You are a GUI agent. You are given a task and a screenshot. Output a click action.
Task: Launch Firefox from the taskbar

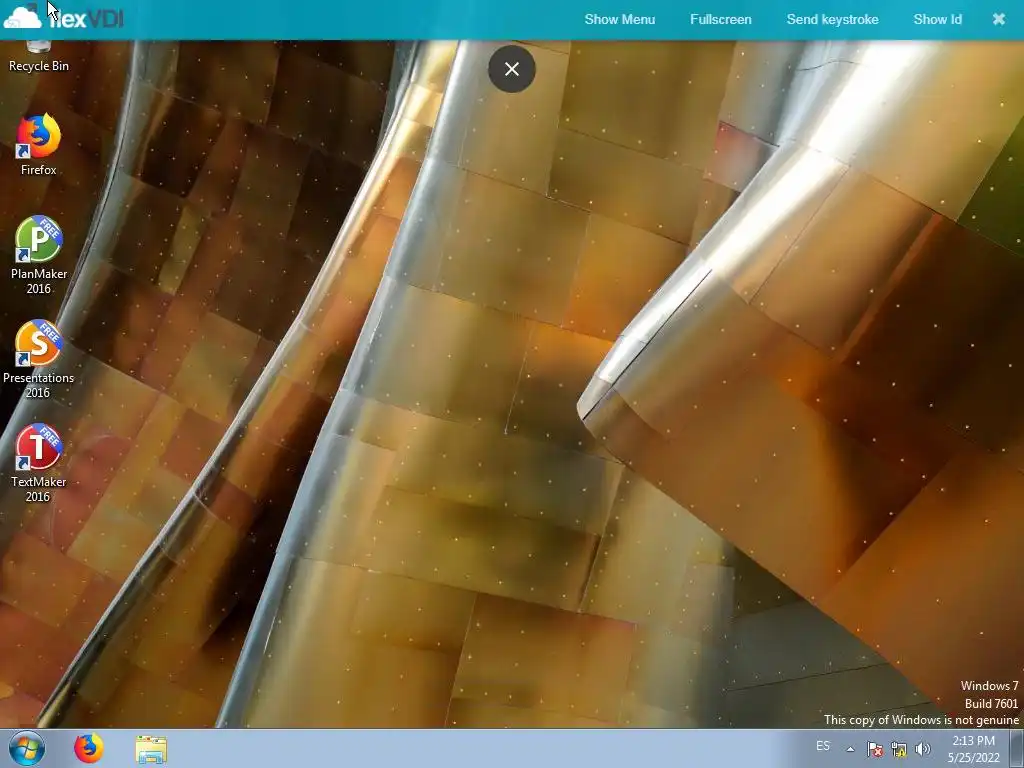click(x=89, y=748)
